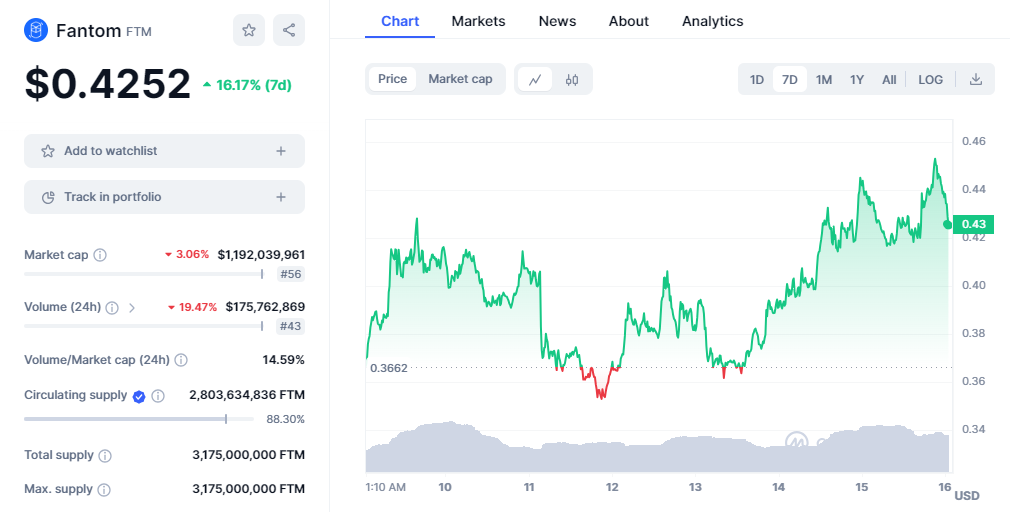
Task: Add to watchlist button
Action: click(164, 151)
